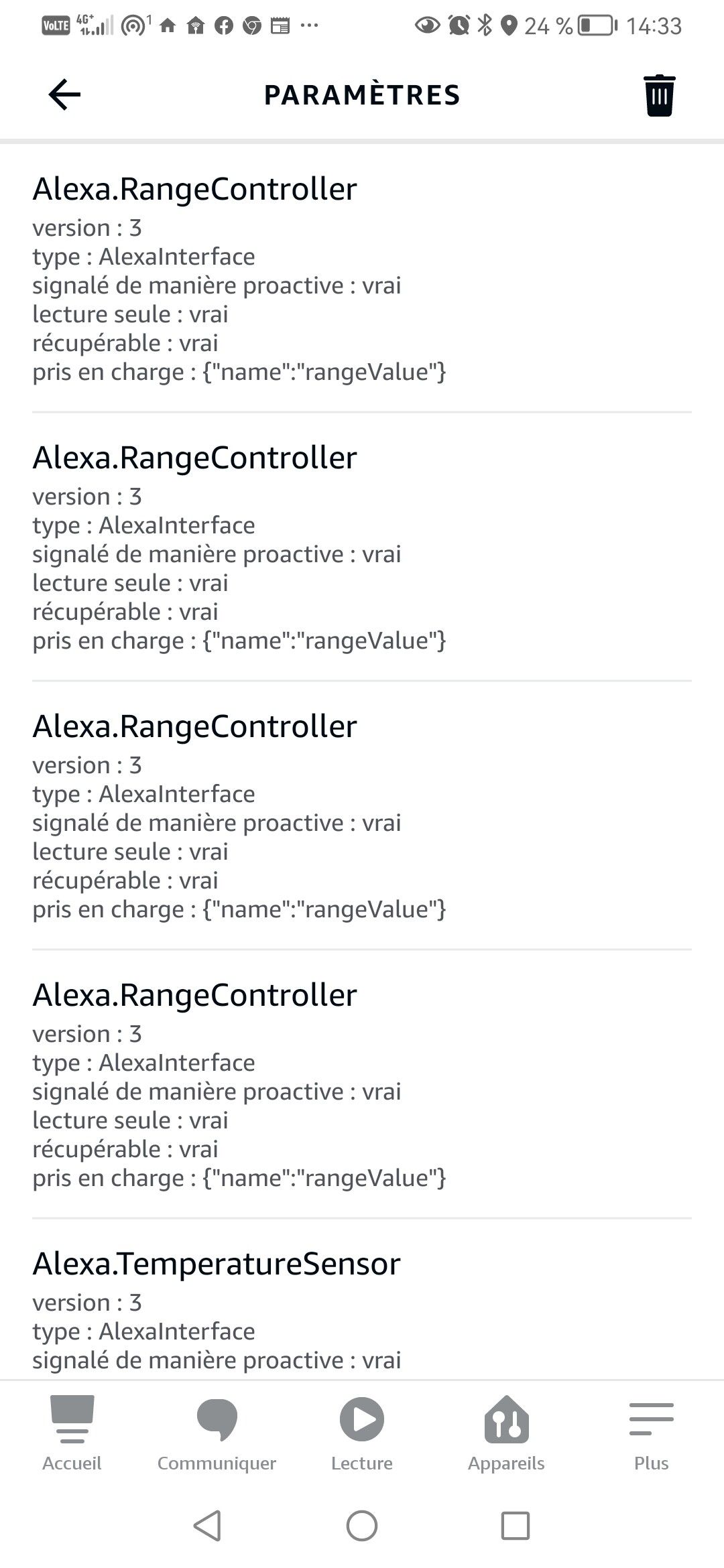Tap the Android back triangle button
Screen dimensions: 724x1568
tap(207, 1526)
